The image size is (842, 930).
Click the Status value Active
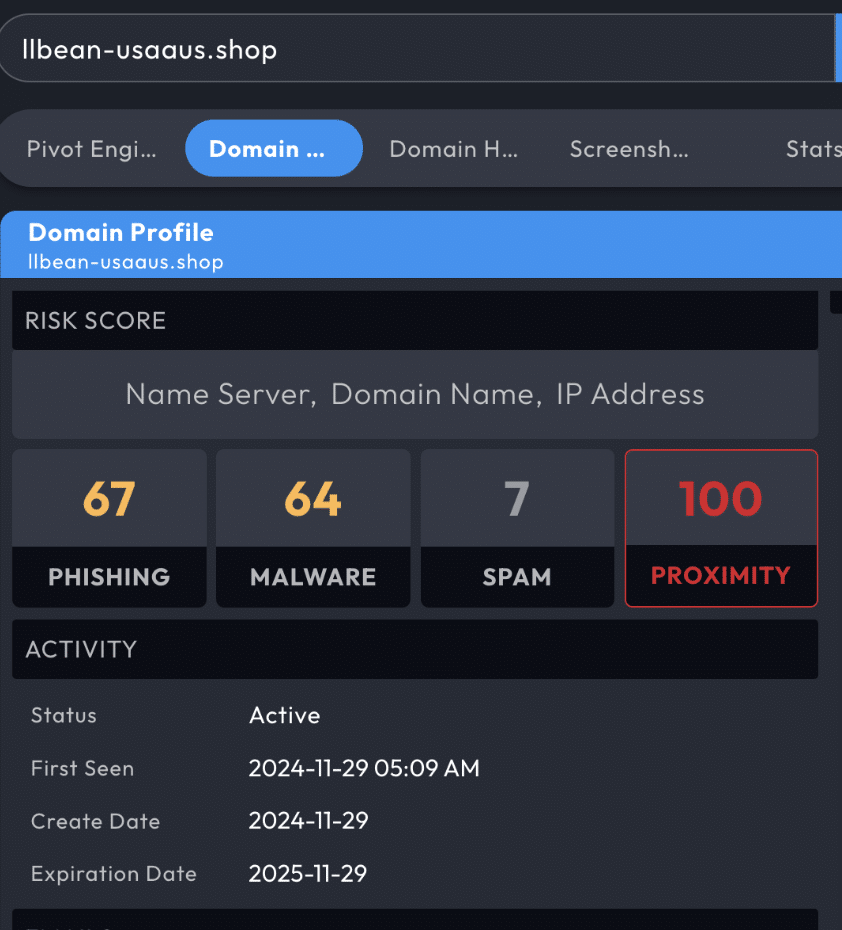285,715
